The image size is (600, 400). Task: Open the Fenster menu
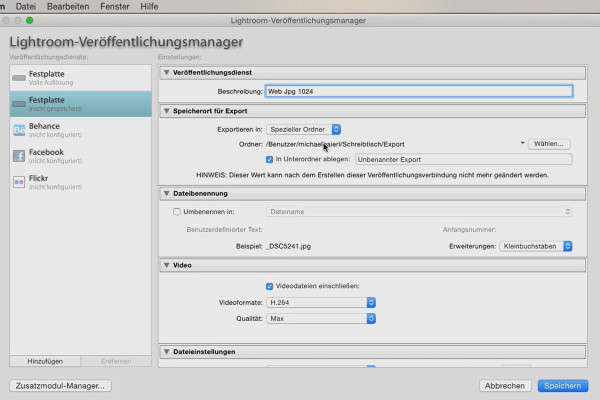(x=115, y=7)
